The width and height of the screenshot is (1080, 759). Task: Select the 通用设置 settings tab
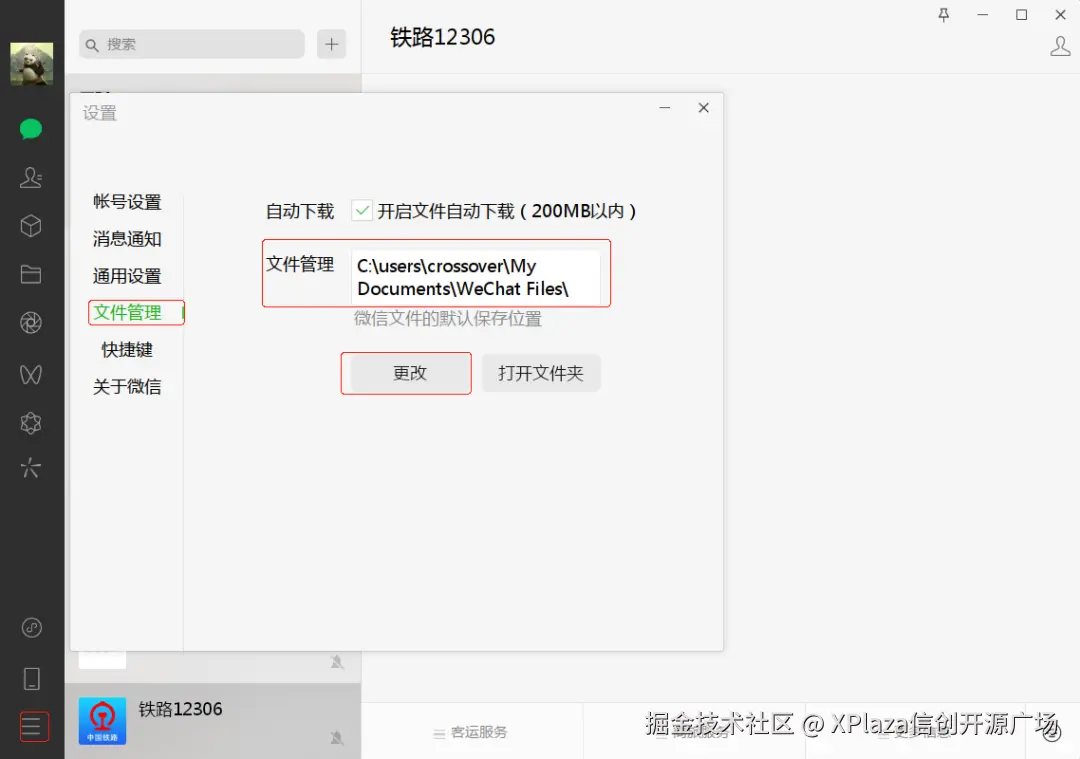pos(127,276)
